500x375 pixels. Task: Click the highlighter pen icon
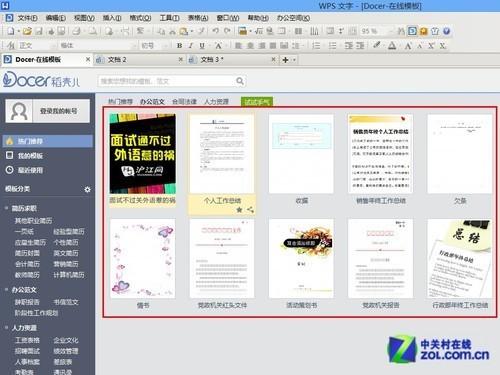pyautogui.click(x=377, y=45)
